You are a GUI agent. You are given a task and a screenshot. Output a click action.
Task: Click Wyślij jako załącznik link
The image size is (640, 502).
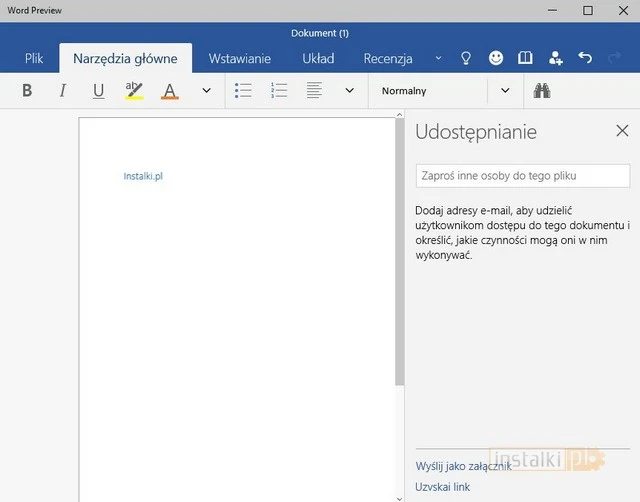pyautogui.click(x=463, y=466)
